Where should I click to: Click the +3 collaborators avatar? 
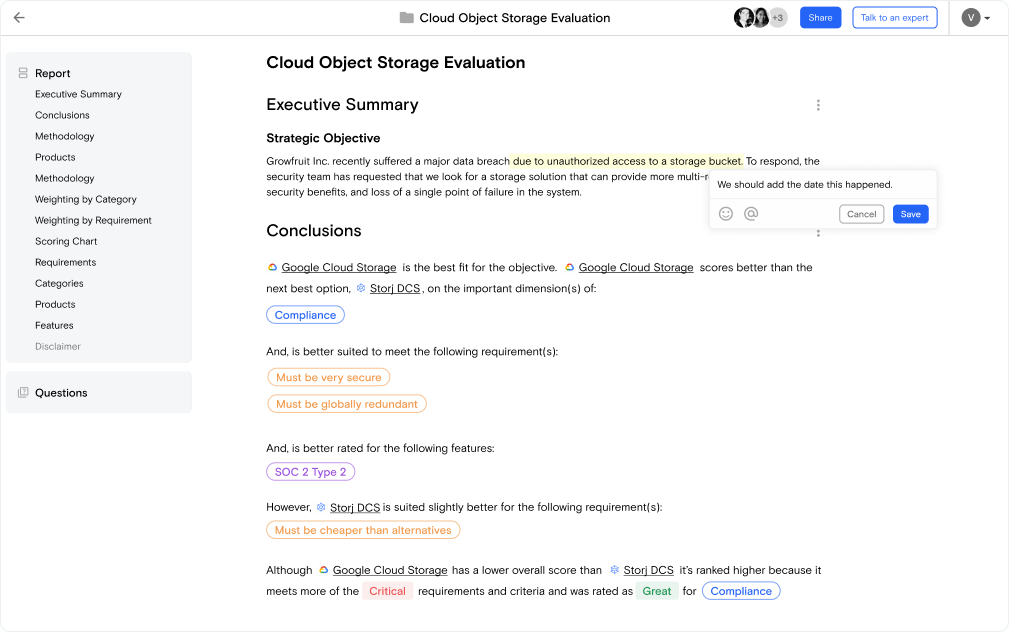click(x=777, y=17)
